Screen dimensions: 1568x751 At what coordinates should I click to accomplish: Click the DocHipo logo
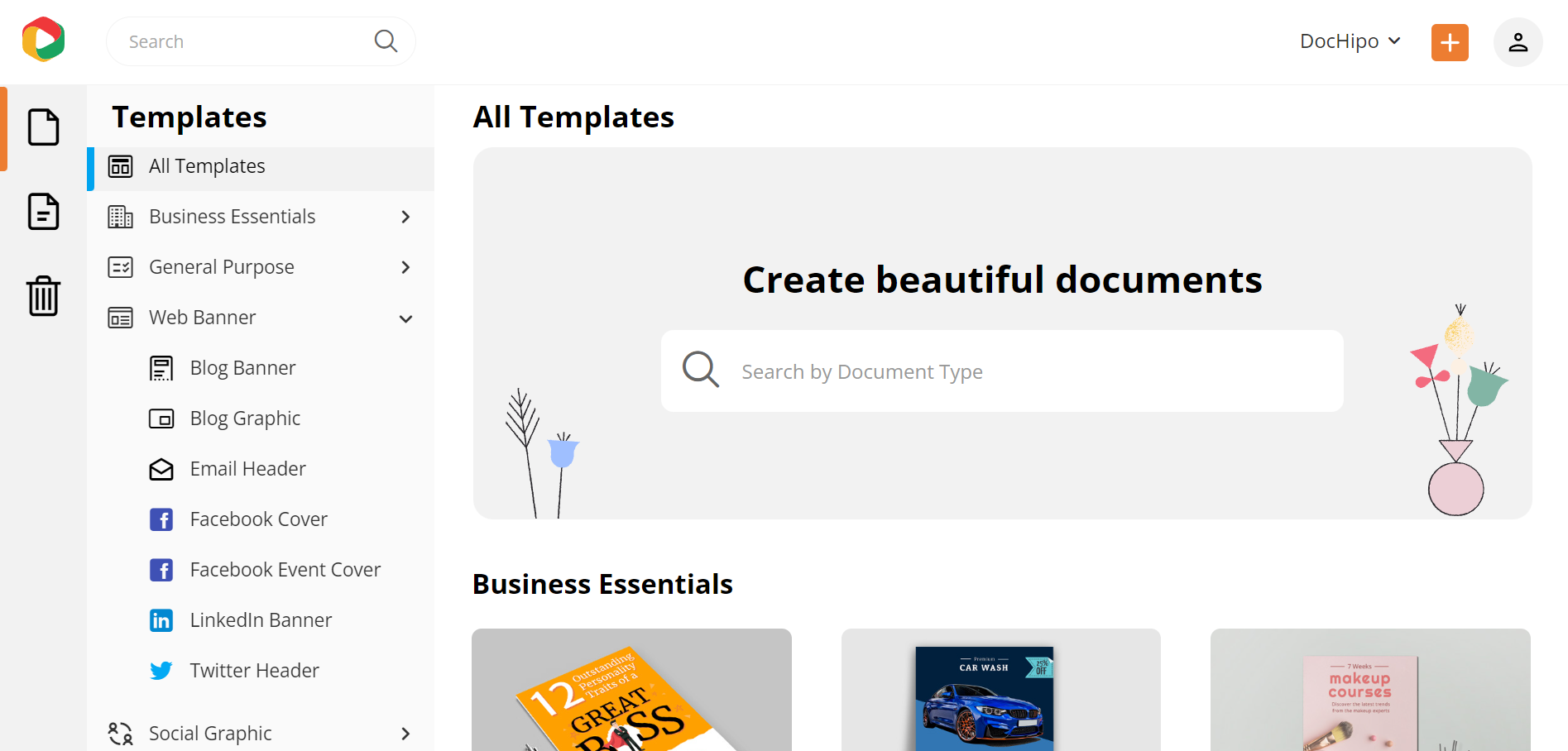click(43, 40)
